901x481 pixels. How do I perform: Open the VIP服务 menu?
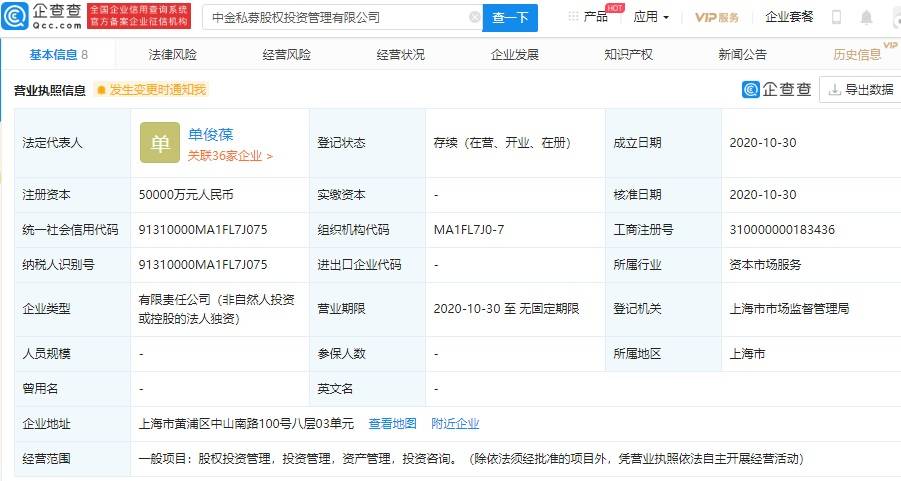[x=717, y=17]
